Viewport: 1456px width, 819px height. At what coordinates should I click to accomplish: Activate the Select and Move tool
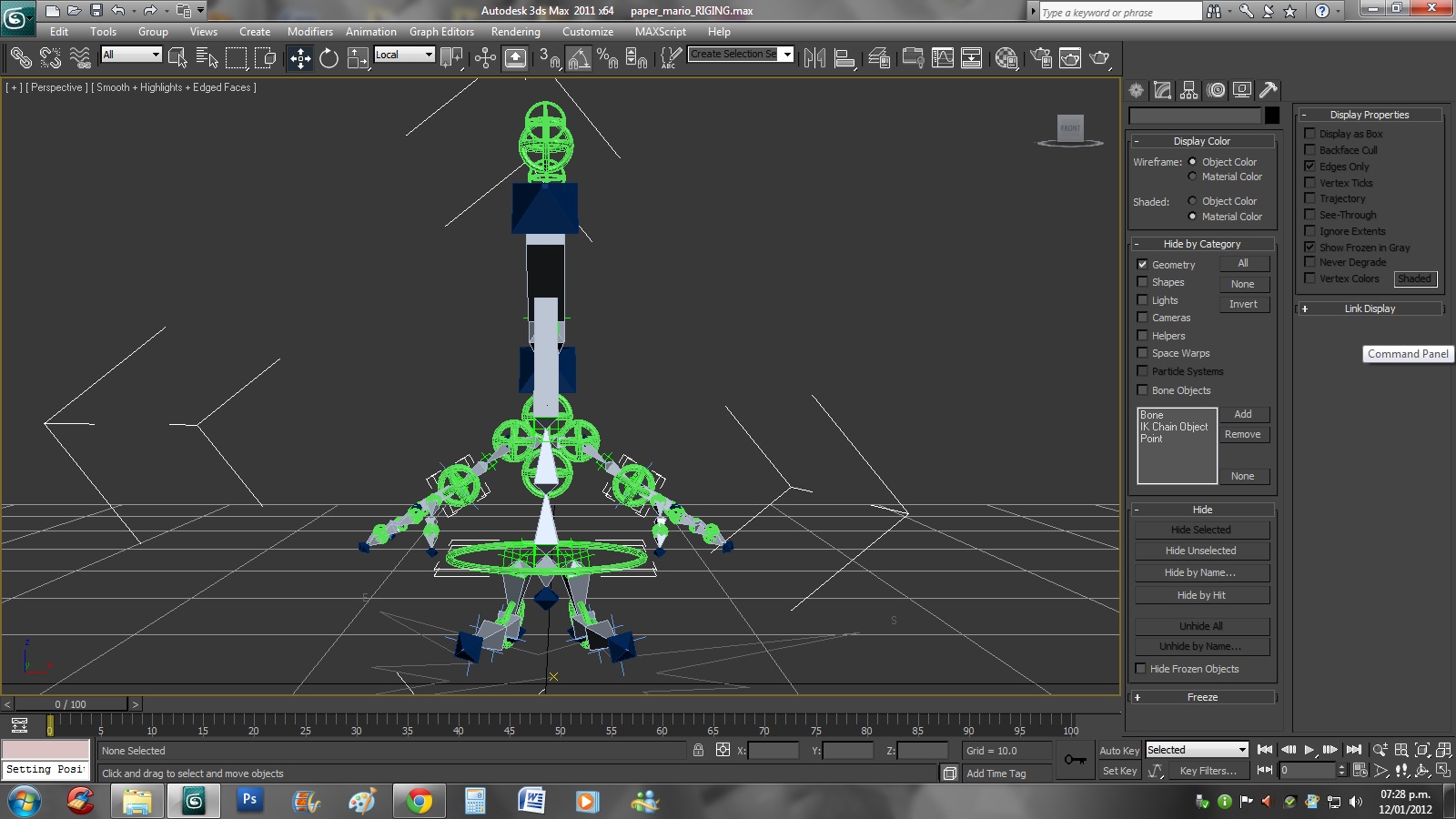(x=300, y=58)
